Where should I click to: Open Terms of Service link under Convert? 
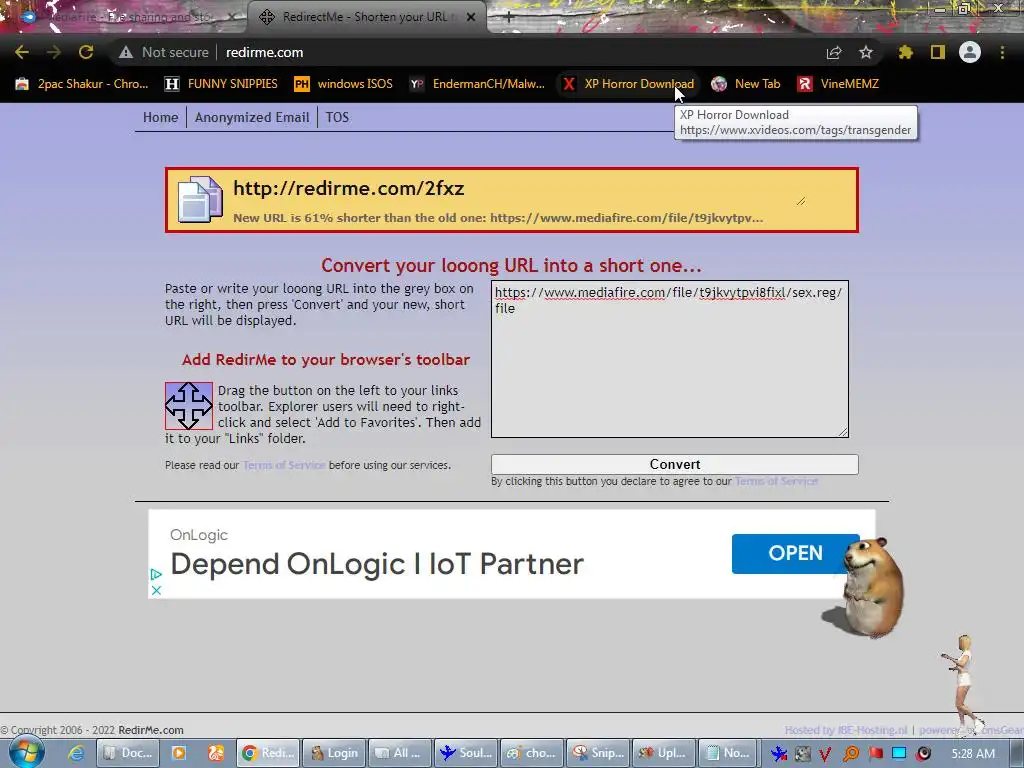776,481
